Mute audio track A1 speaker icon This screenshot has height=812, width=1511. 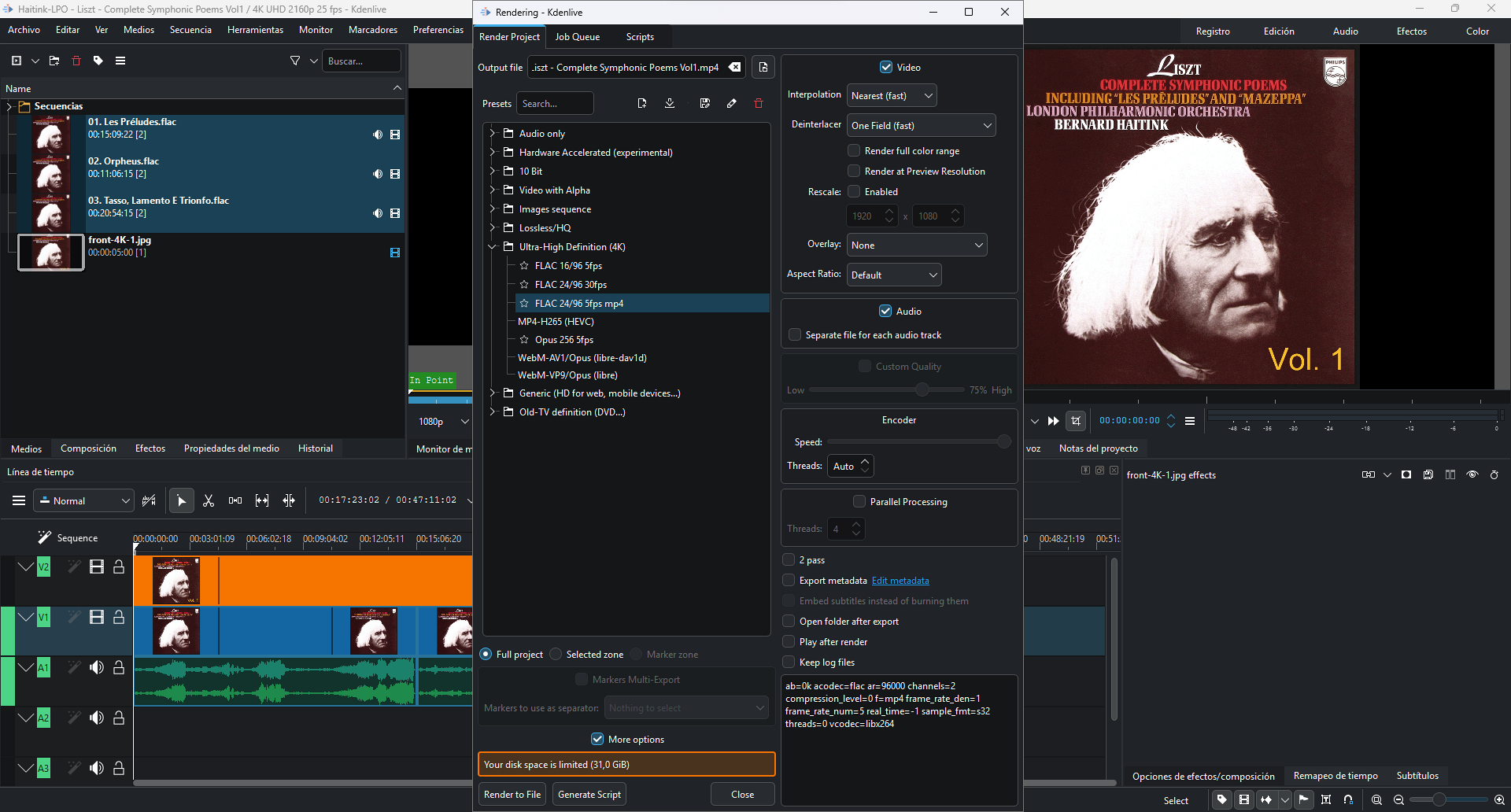point(97,668)
